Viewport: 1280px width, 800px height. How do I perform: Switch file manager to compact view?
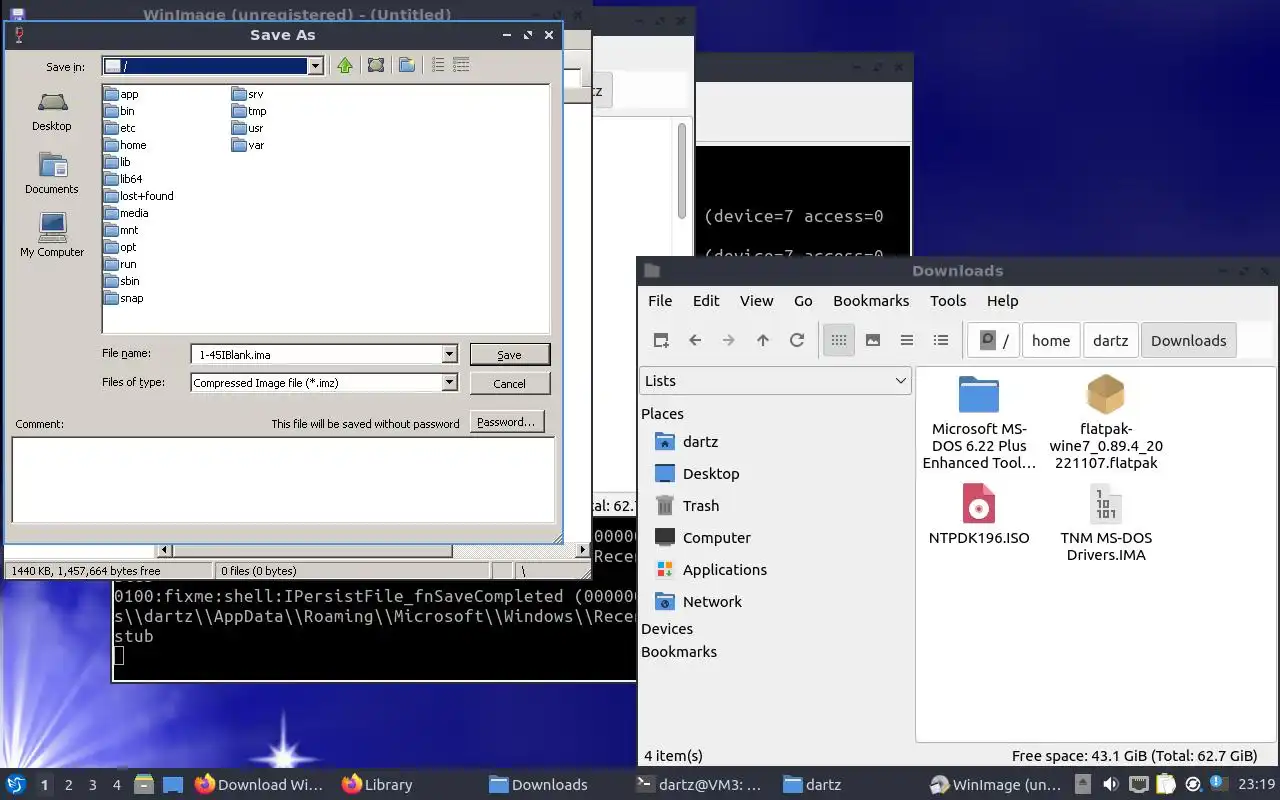tap(907, 340)
